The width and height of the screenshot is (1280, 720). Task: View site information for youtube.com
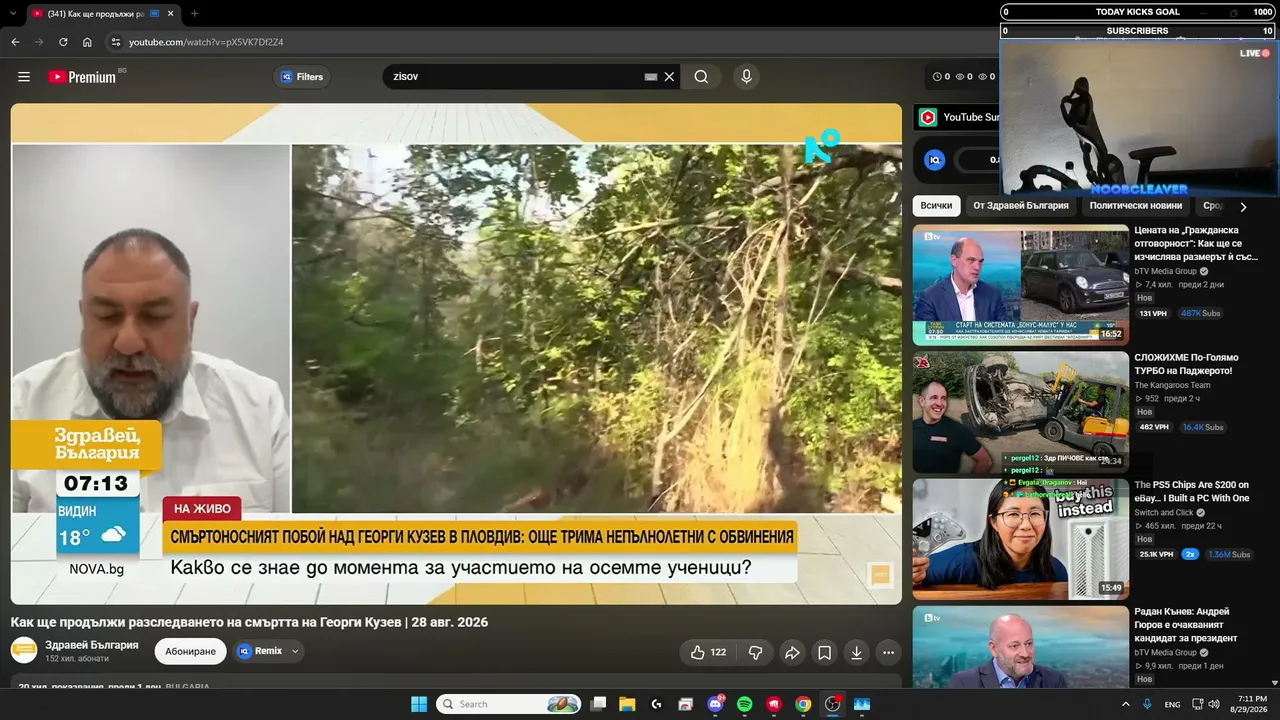point(116,42)
